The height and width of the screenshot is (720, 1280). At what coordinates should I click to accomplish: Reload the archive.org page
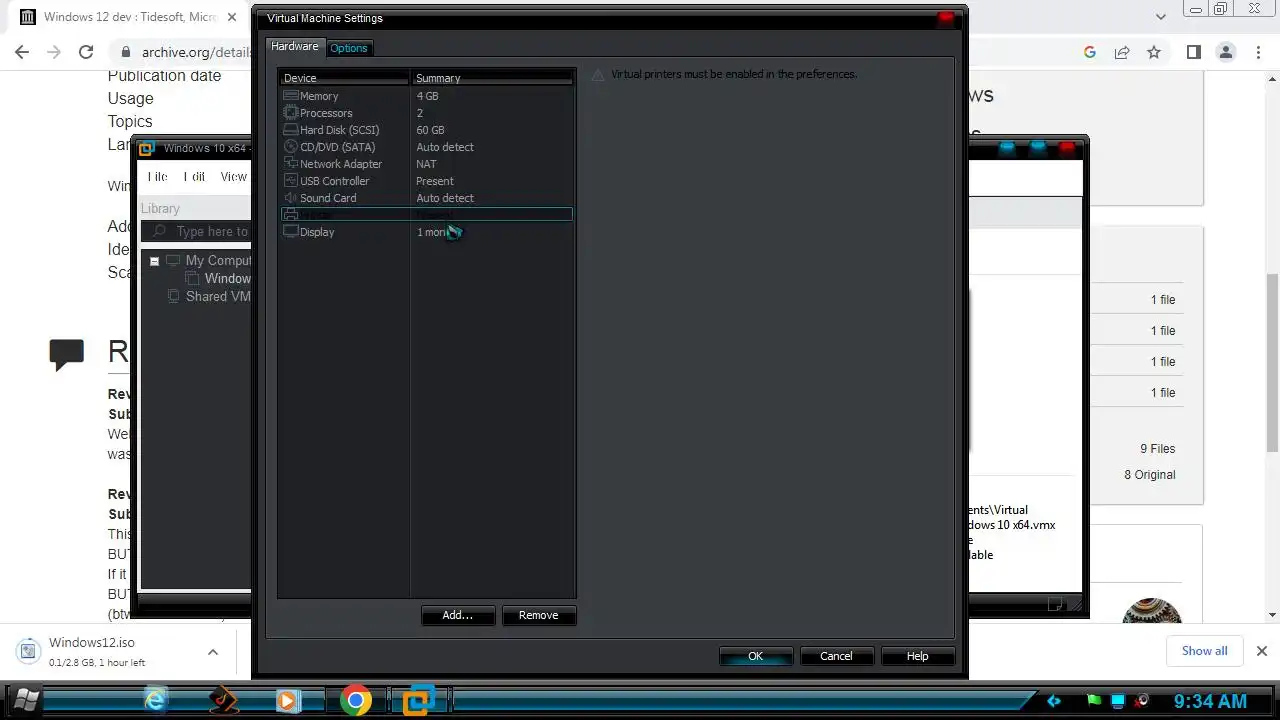click(86, 52)
